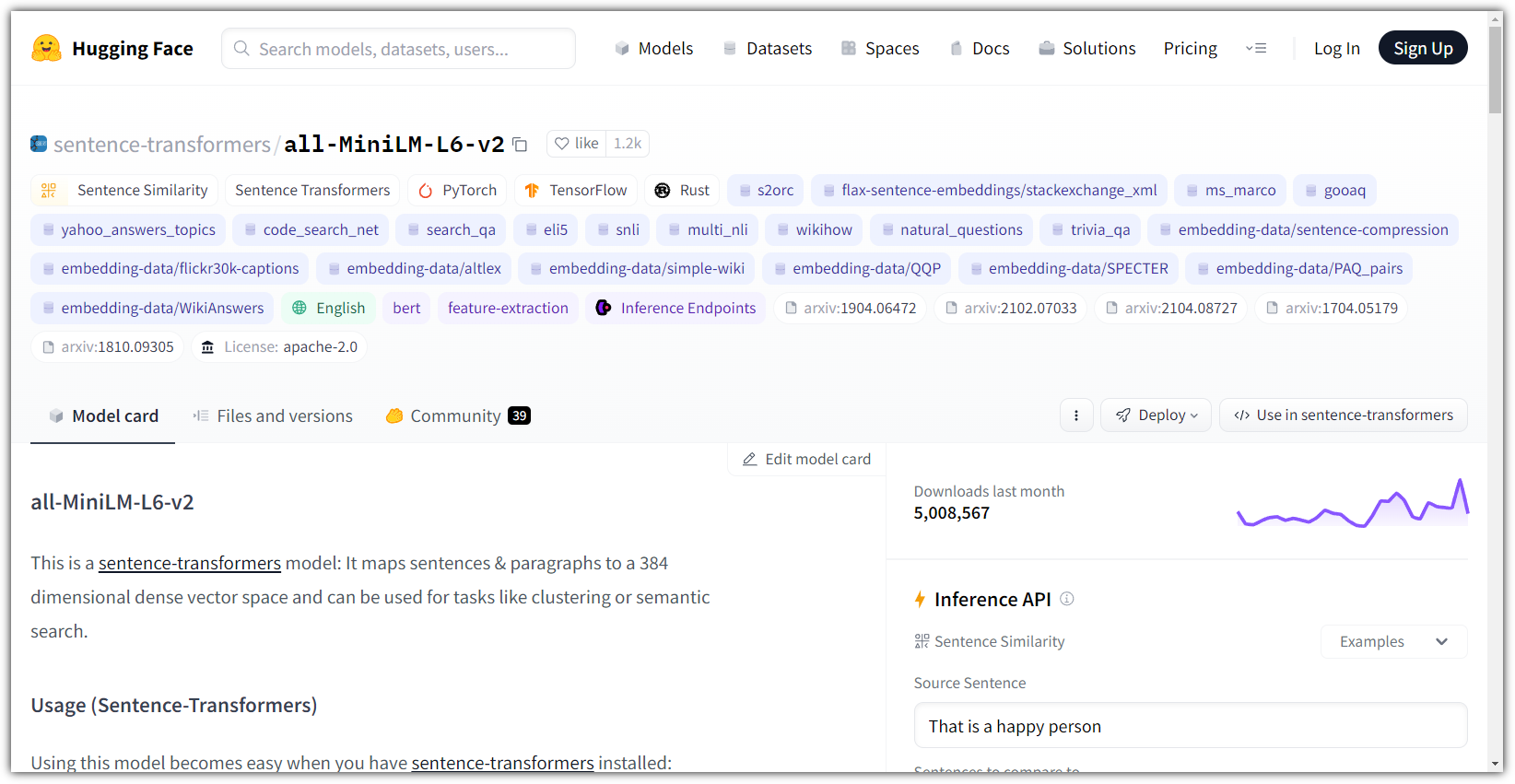Copy model name to clipboard icon

pos(520,145)
